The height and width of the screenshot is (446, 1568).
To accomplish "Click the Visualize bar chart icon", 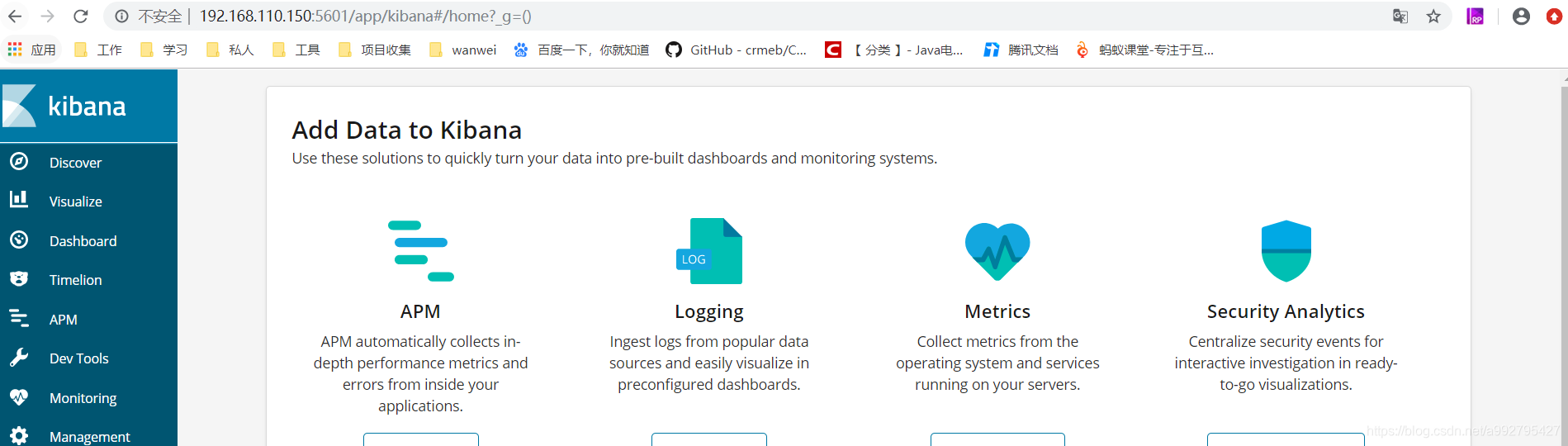I will tap(19, 200).
